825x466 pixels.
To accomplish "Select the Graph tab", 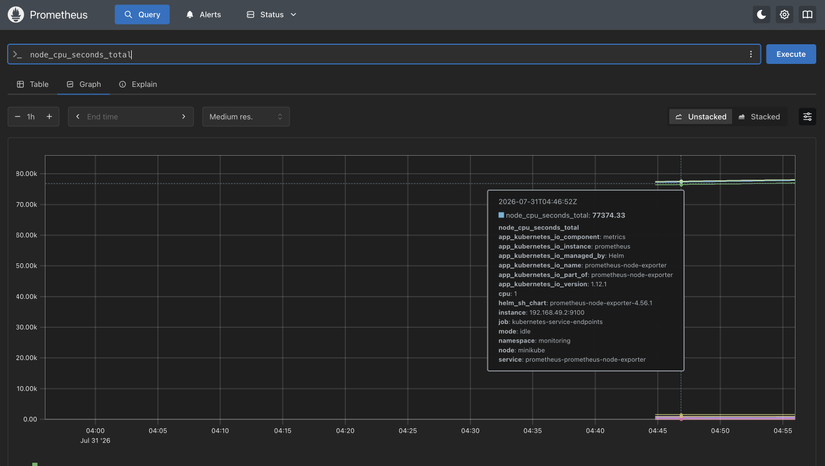I will coord(84,84).
